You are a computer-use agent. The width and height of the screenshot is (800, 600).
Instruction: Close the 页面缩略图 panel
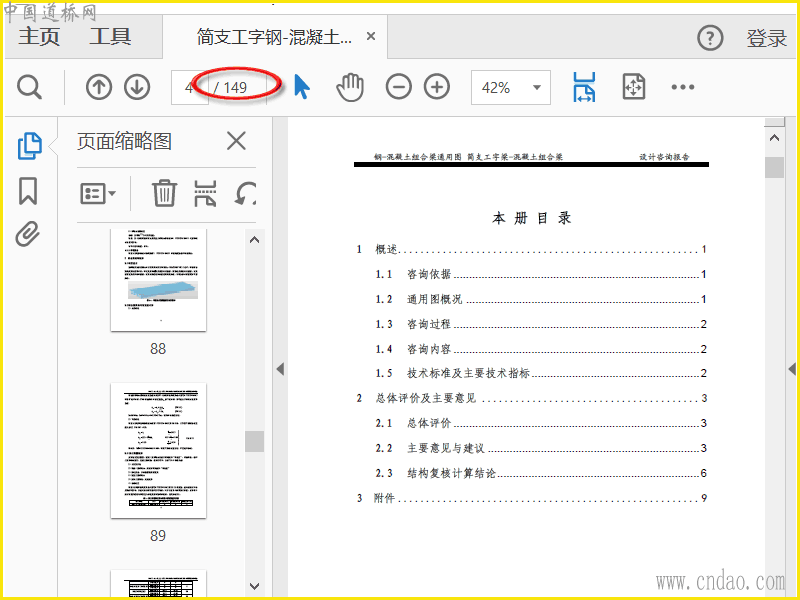[x=236, y=141]
